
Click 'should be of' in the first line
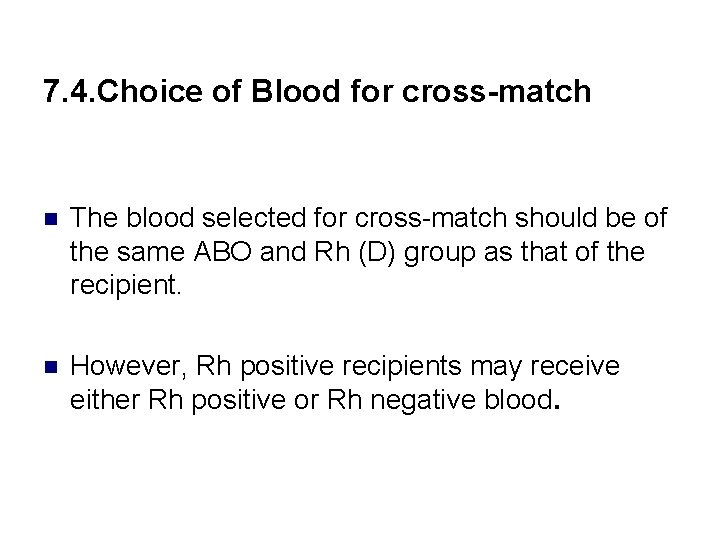(x=591, y=218)
